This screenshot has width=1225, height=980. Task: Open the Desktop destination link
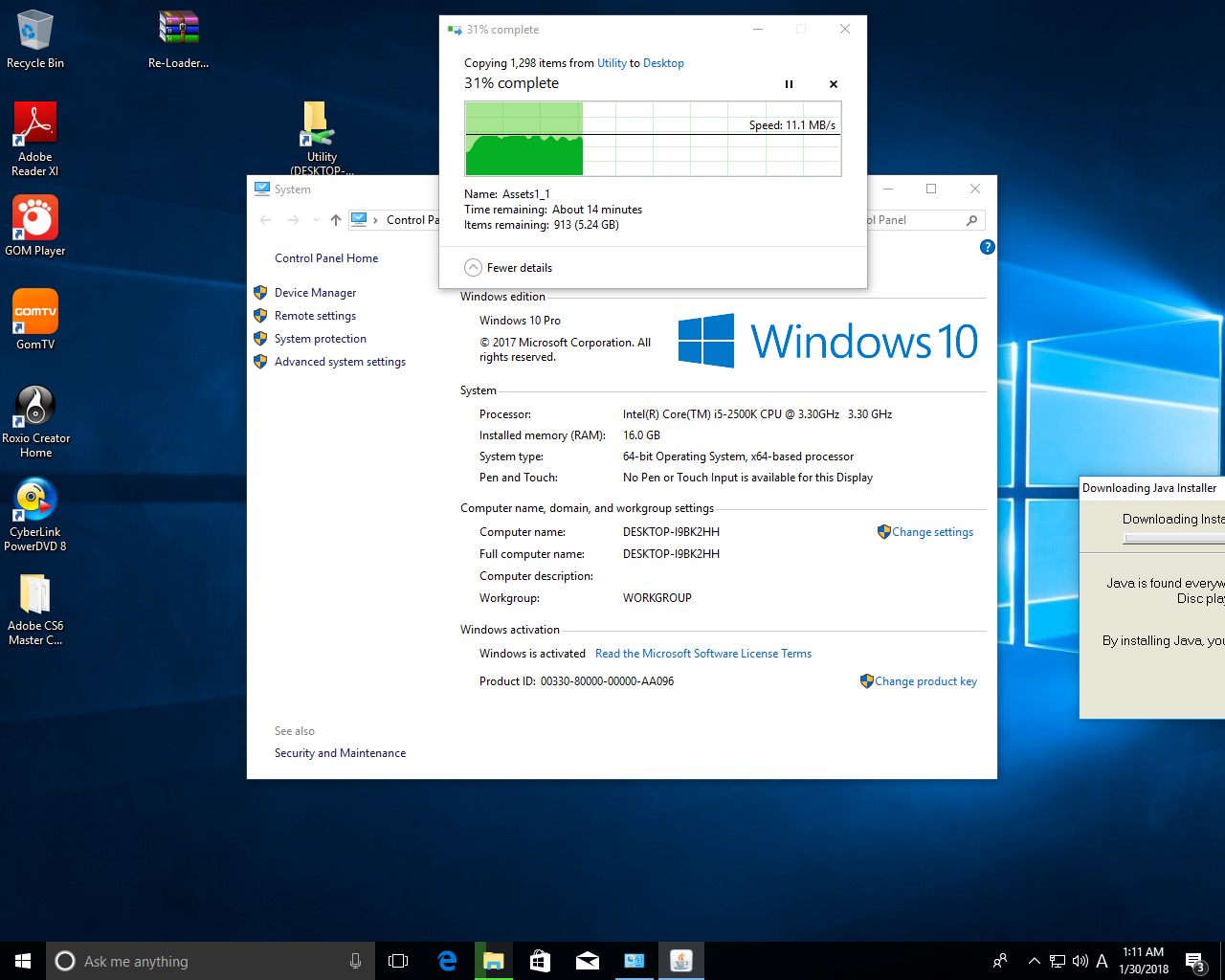[663, 63]
